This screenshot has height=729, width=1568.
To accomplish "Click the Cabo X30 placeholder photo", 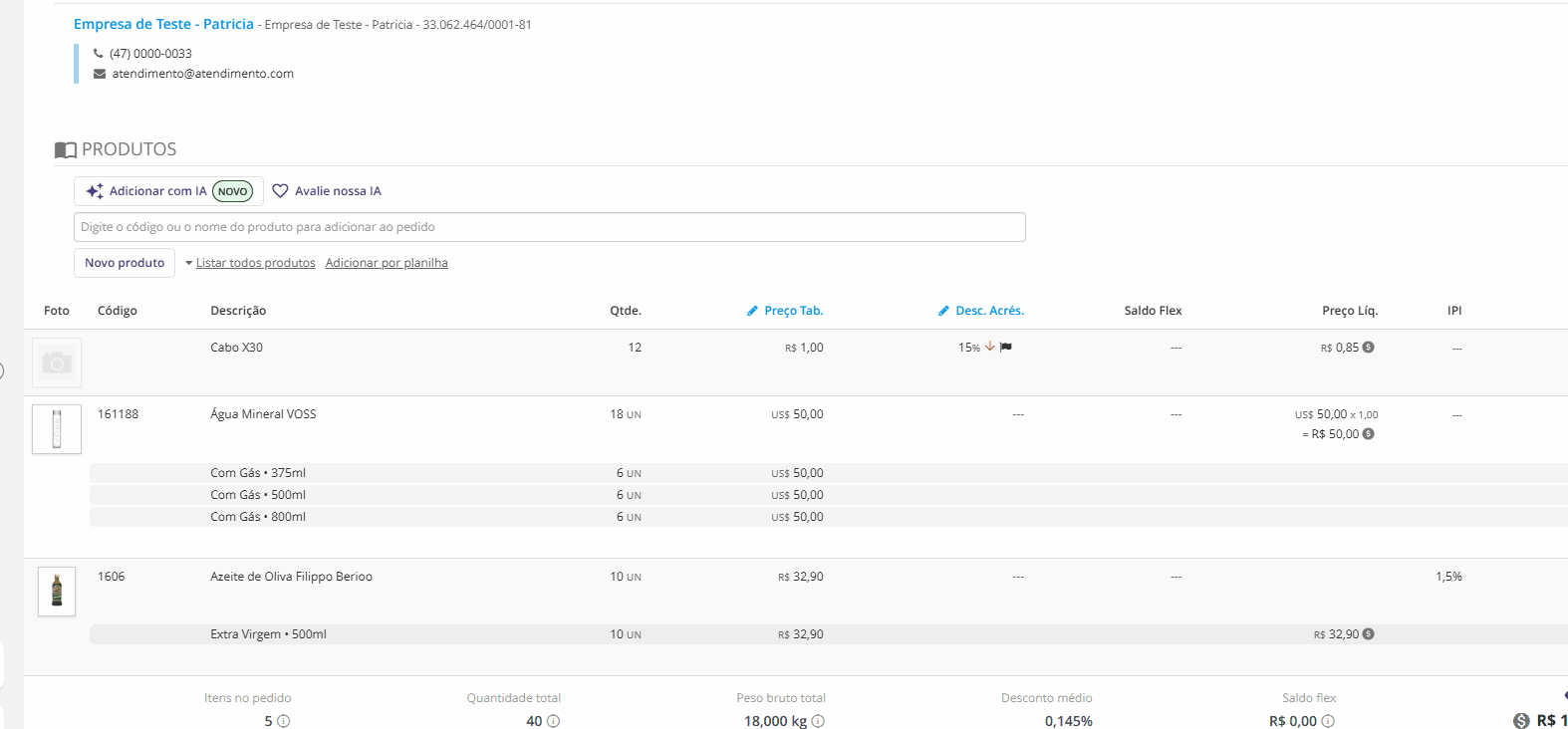I will [57, 363].
